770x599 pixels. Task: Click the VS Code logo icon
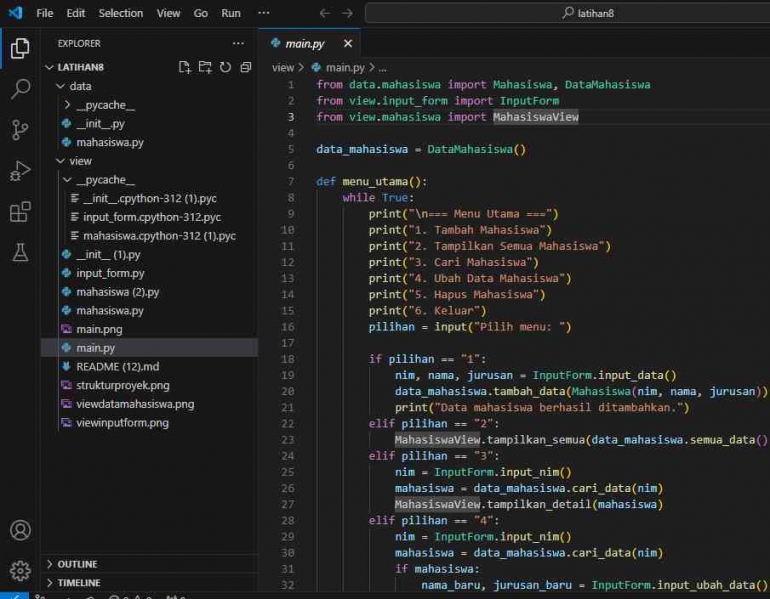[15, 13]
